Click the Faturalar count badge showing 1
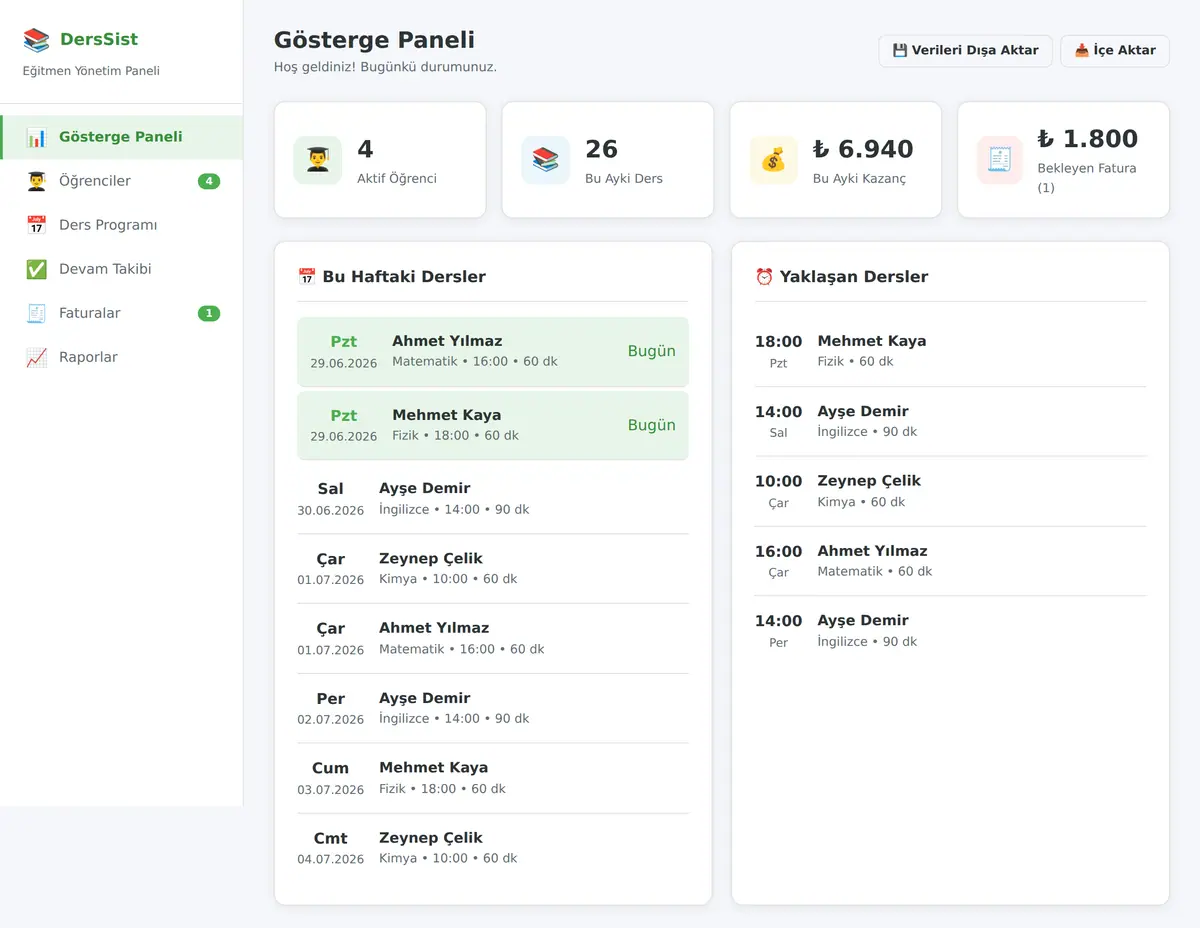The width and height of the screenshot is (1200, 928). click(209, 313)
